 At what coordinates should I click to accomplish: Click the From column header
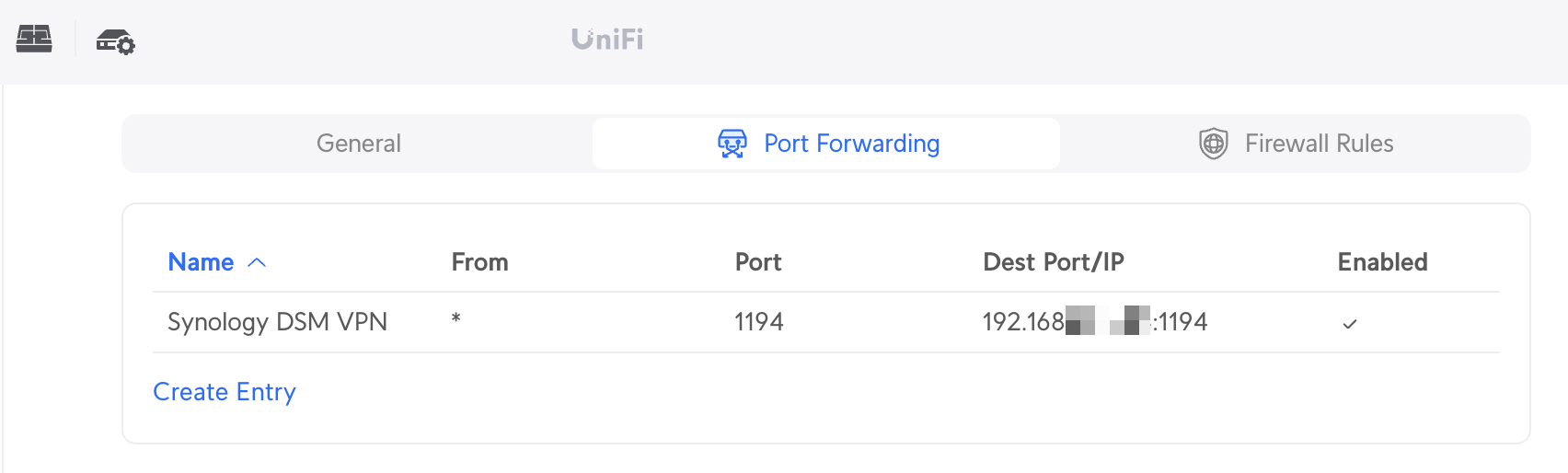pyautogui.click(x=479, y=262)
